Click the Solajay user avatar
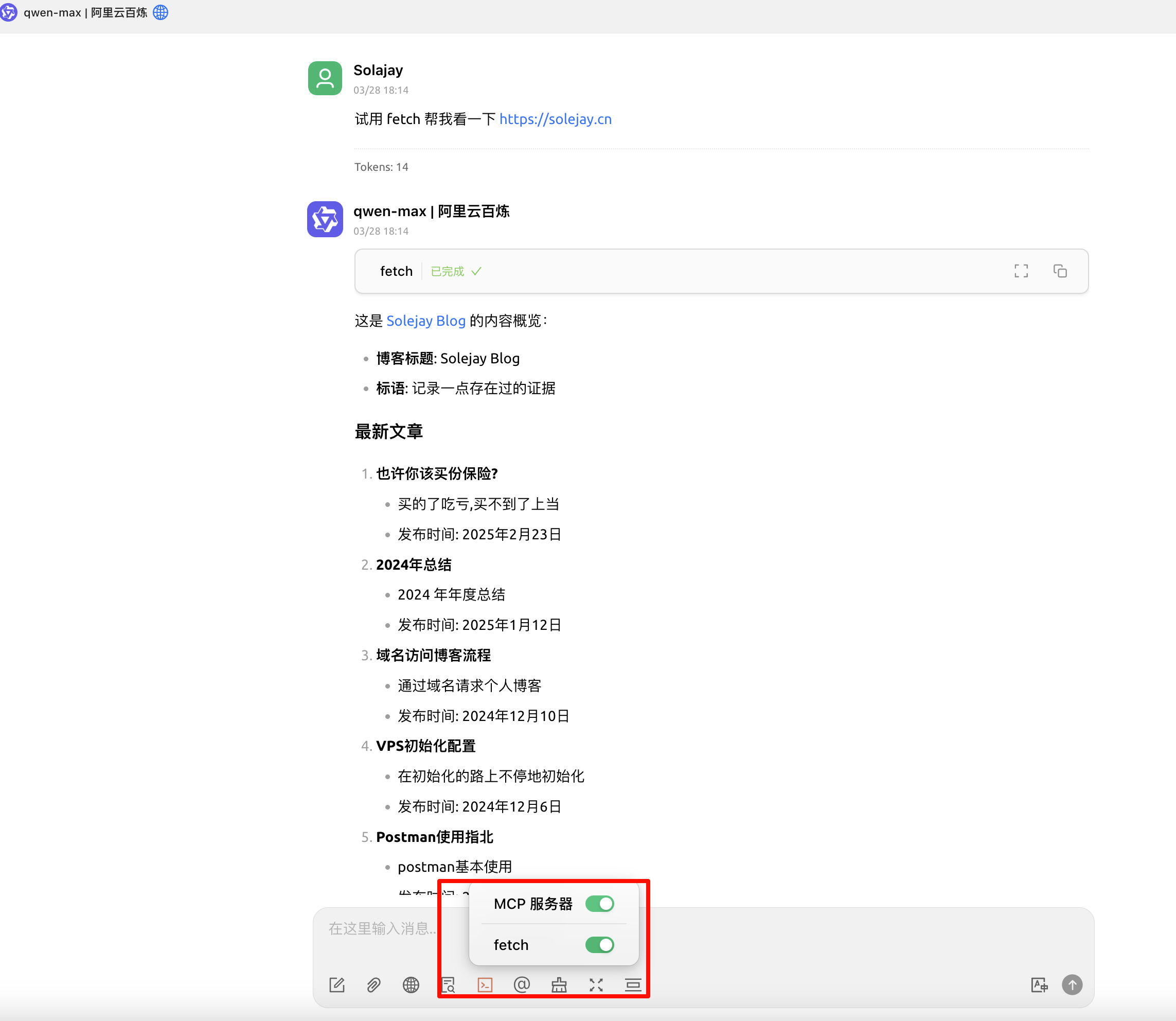Image resolution: width=1176 pixels, height=1021 pixels. (x=325, y=78)
